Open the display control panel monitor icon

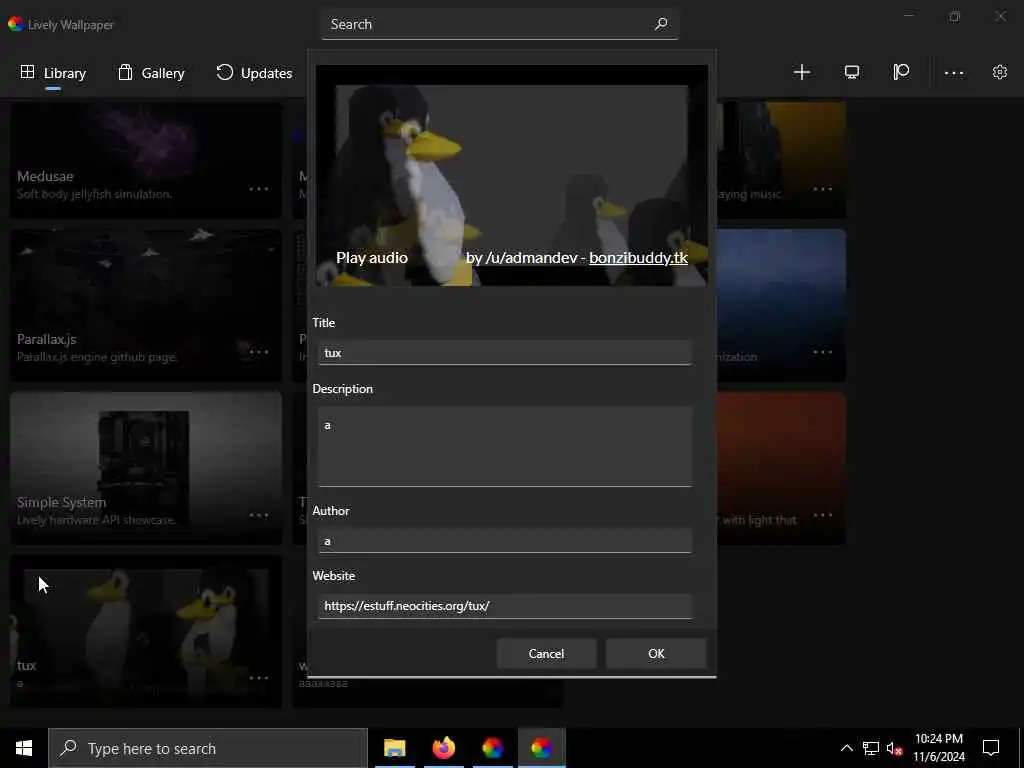pyautogui.click(x=852, y=72)
